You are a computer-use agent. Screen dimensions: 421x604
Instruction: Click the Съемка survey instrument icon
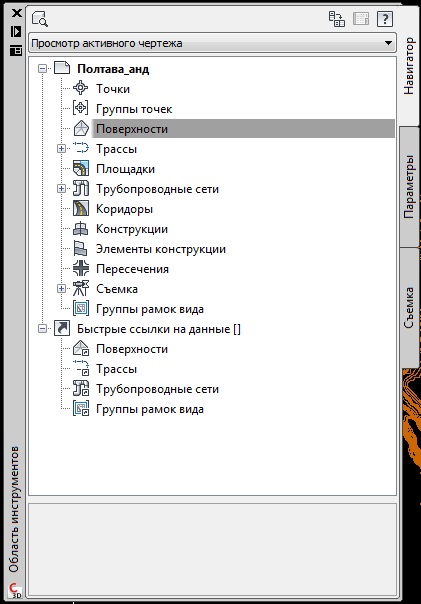point(81,288)
